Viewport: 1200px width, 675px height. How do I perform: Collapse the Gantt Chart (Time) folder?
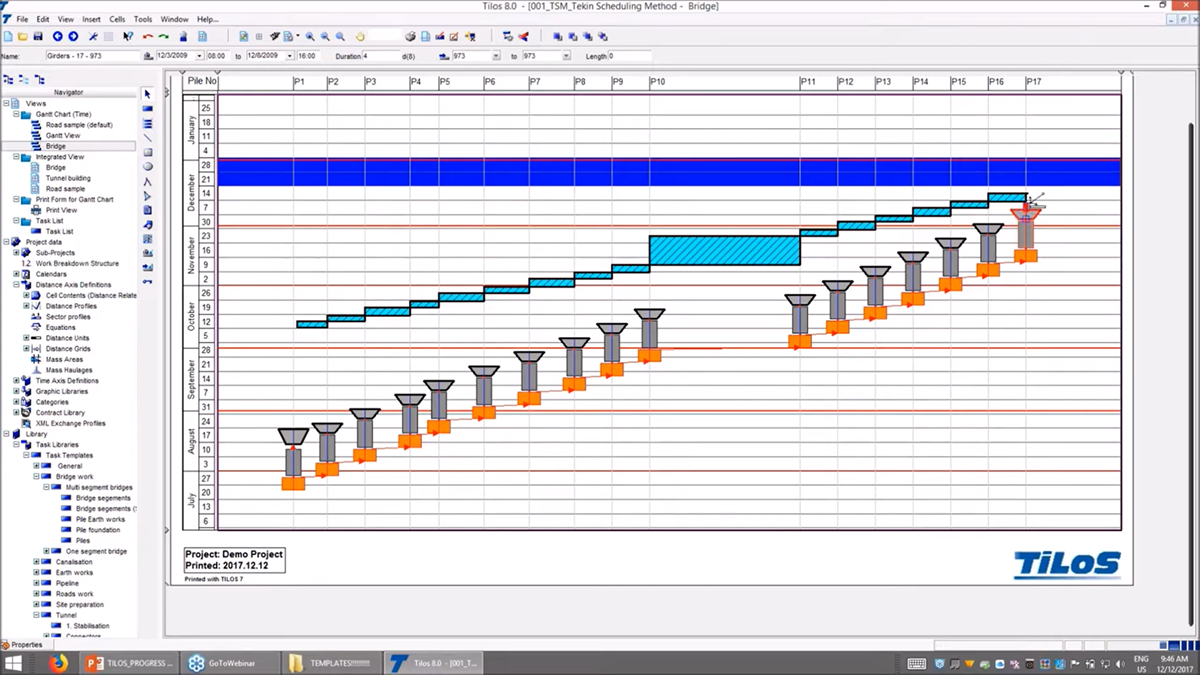[x=15, y=114]
